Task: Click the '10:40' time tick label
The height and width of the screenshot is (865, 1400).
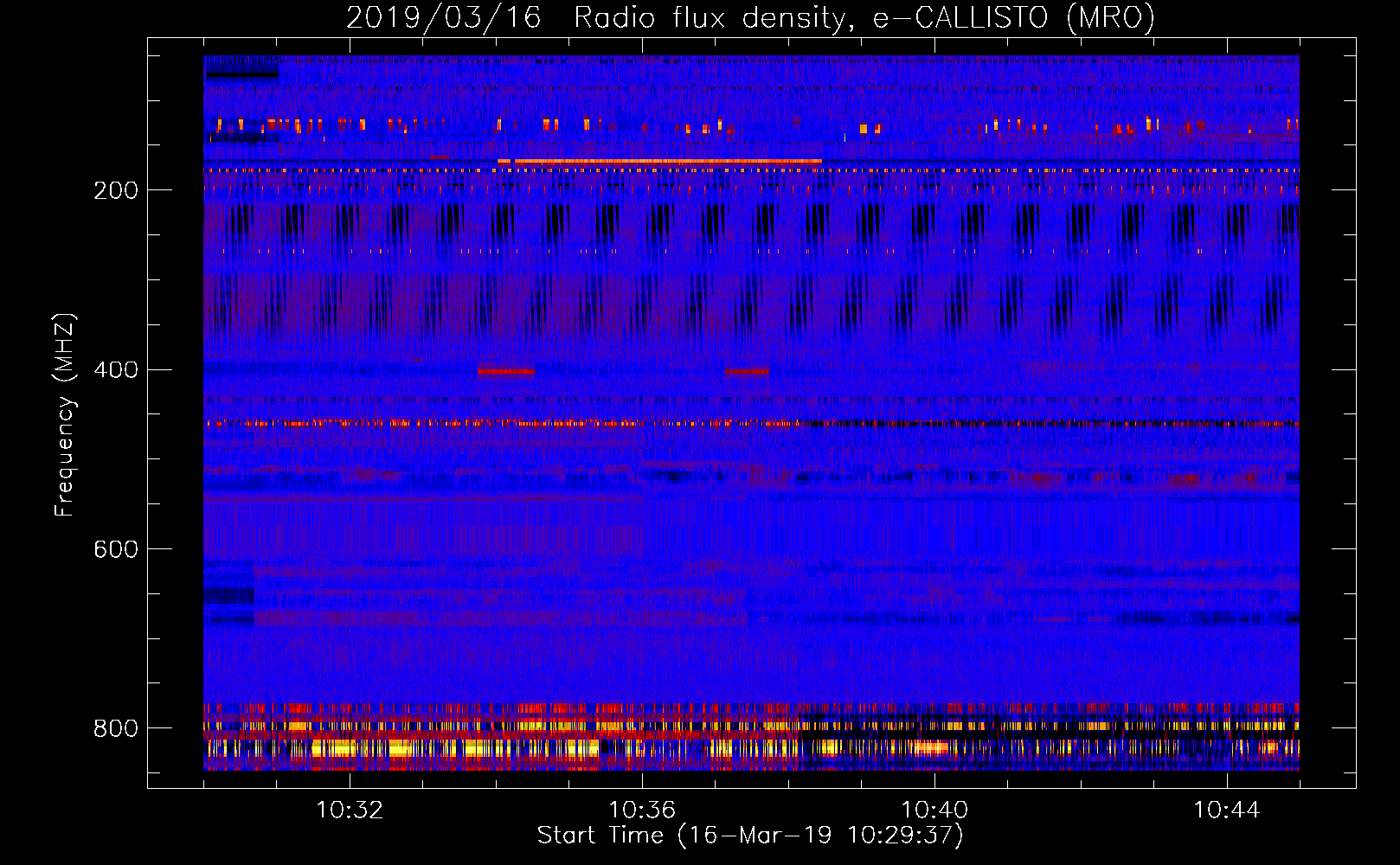Action: pos(934,810)
